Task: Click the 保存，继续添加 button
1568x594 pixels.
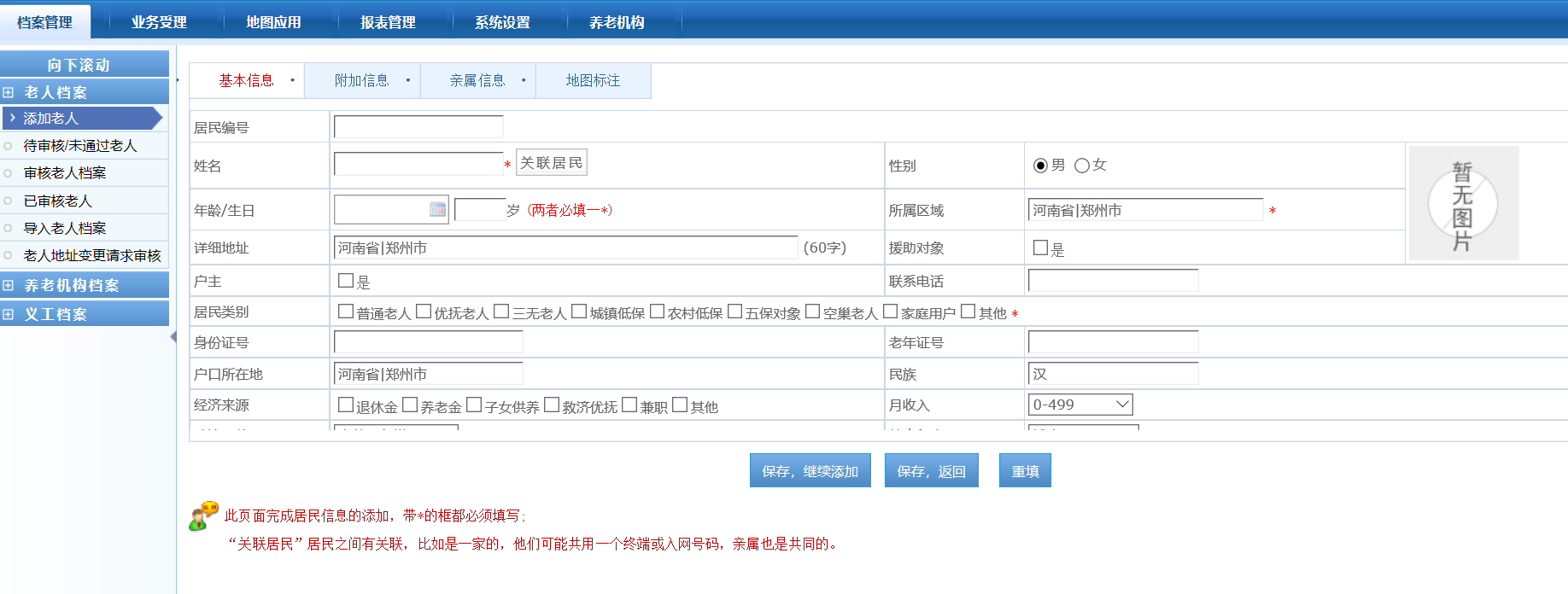Action: pos(810,471)
